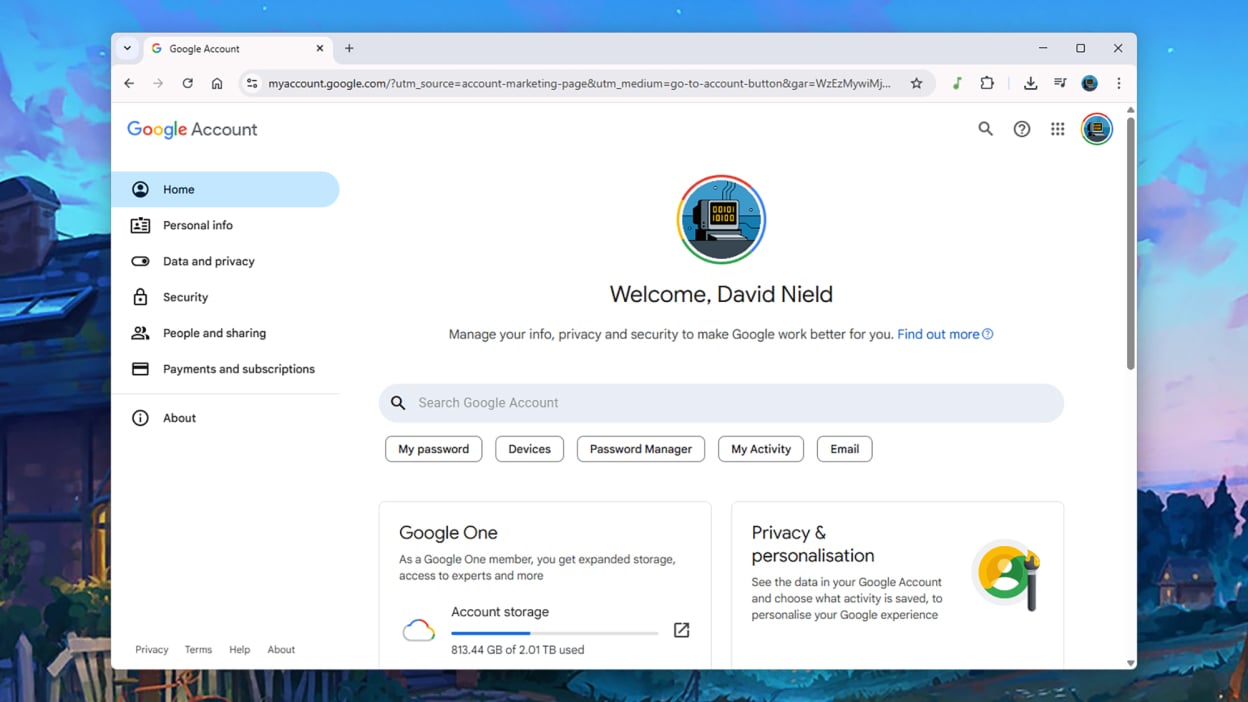This screenshot has height=702, width=1248.
Task: Open the Chrome extensions puzzle icon
Action: click(x=987, y=84)
